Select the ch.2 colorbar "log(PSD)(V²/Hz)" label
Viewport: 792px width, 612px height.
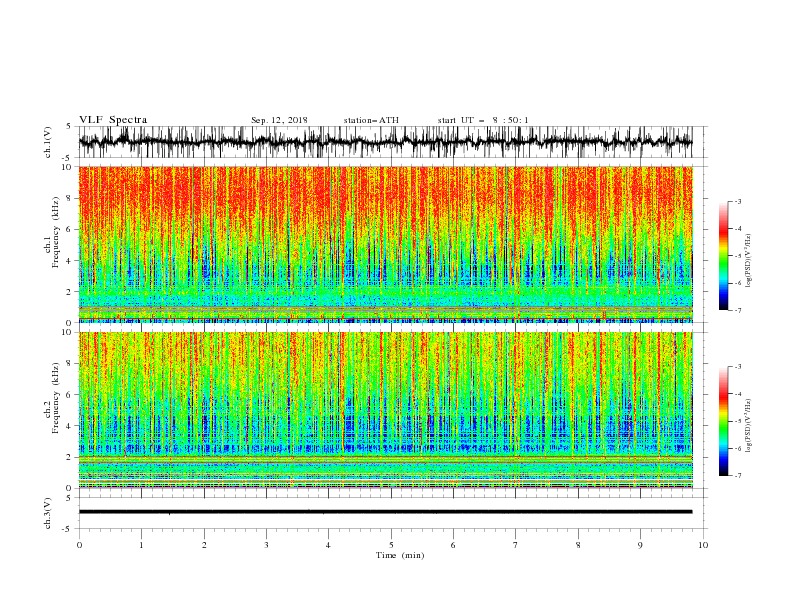pyautogui.click(x=749, y=425)
